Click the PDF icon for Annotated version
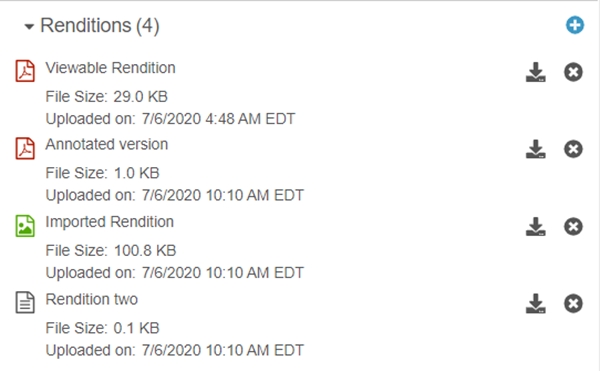 click(x=25, y=148)
